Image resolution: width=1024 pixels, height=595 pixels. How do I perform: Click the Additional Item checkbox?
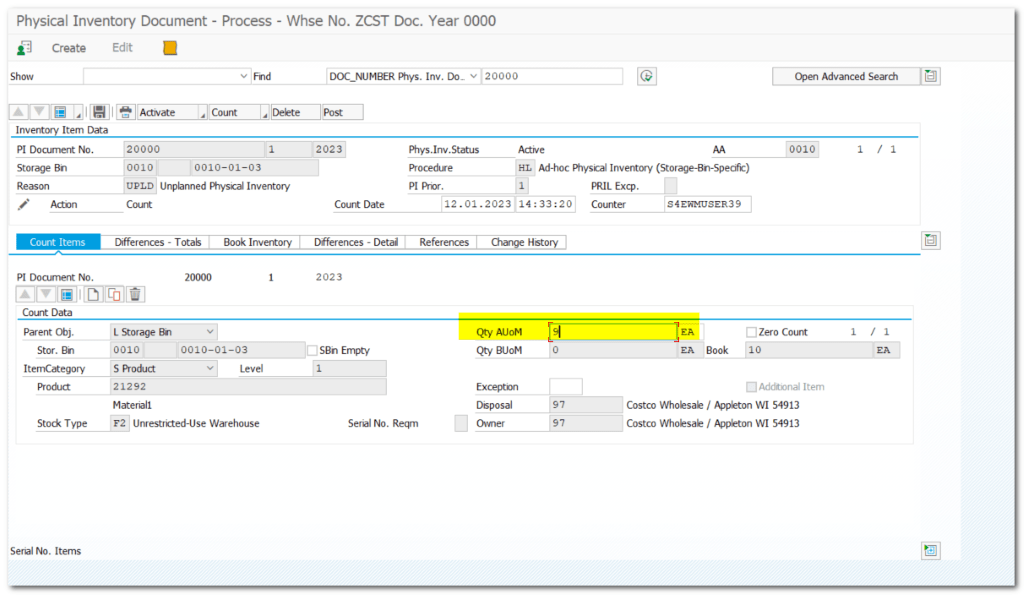pos(752,387)
